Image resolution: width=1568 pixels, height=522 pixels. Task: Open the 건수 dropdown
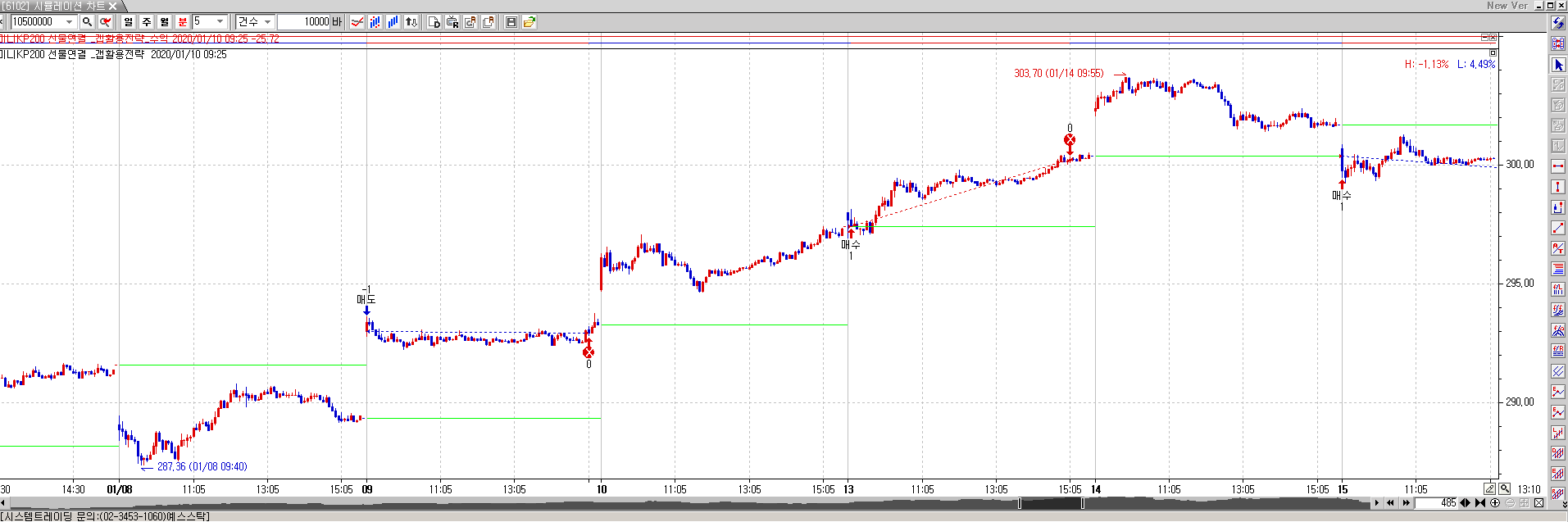[267, 22]
